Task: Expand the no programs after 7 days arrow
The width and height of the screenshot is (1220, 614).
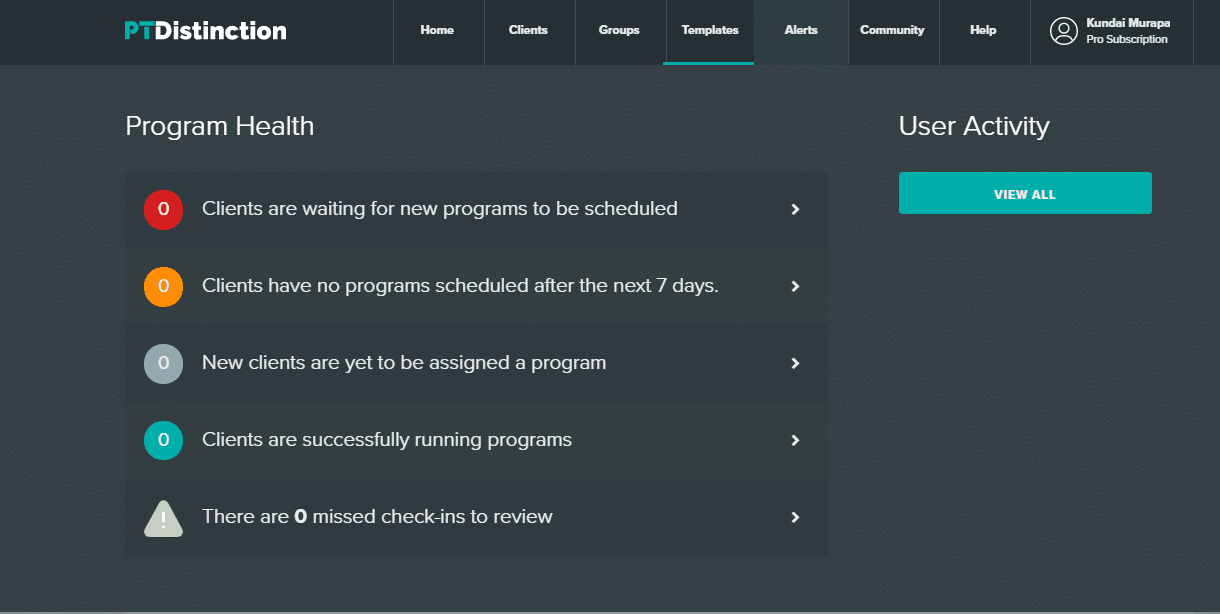Action: [796, 287]
